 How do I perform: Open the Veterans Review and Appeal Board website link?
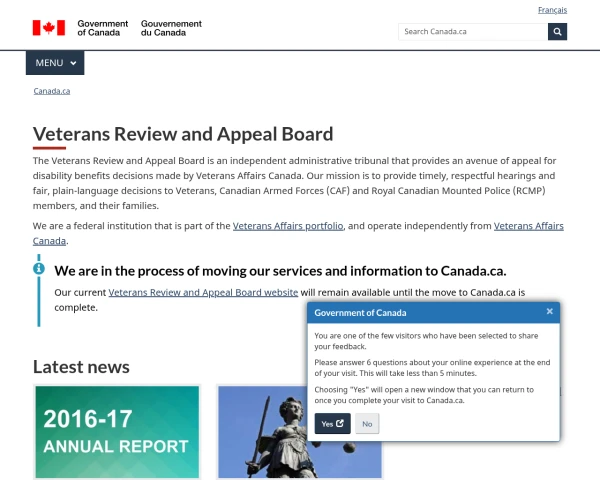point(203,292)
